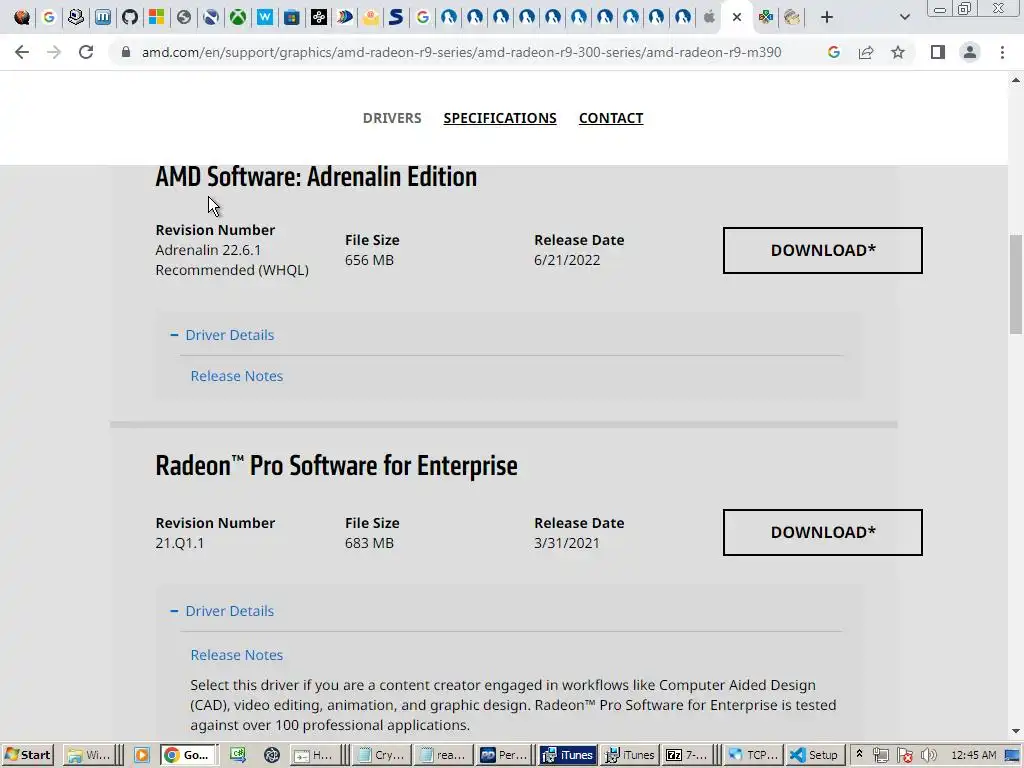
Task: Switch to the GitHub tab
Action: (x=130, y=17)
